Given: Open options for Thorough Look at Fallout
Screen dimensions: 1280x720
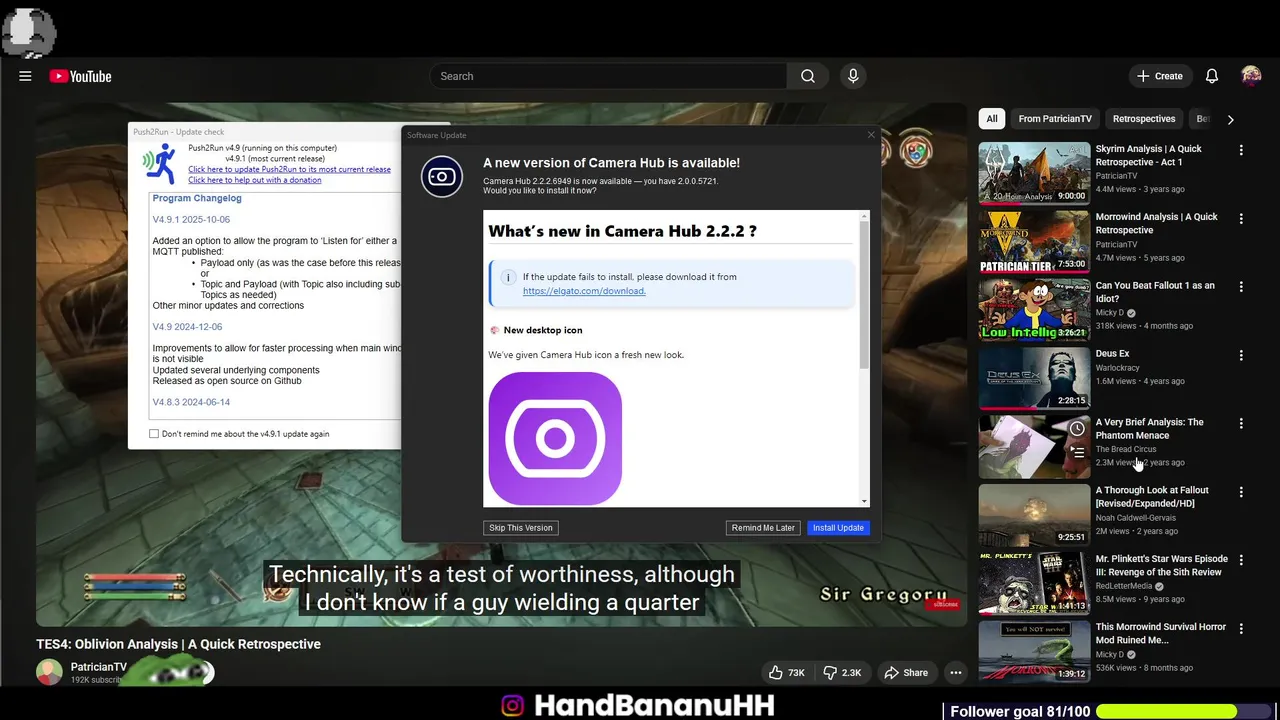Looking at the screenshot, I should tap(1241, 492).
